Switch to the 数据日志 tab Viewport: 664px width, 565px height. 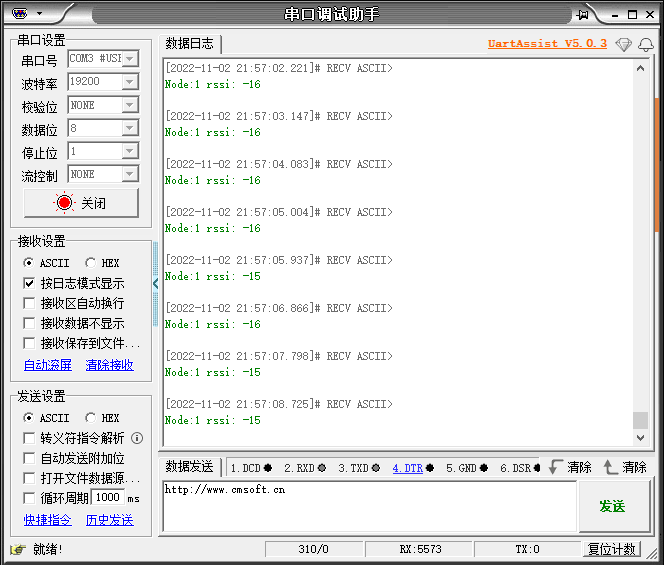coord(189,44)
